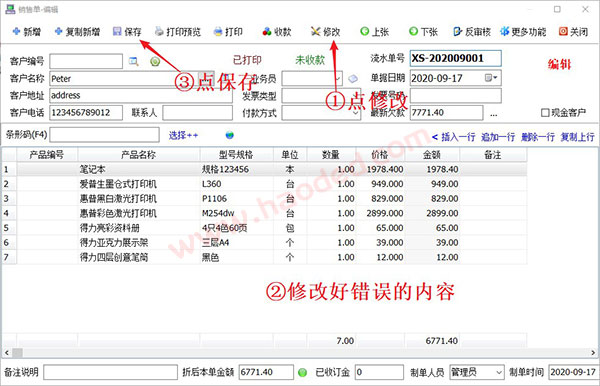Image resolution: width=600 pixels, height=386 pixels.
Task: Toggle the 现金客户 checkbox
Action: coord(545,112)
